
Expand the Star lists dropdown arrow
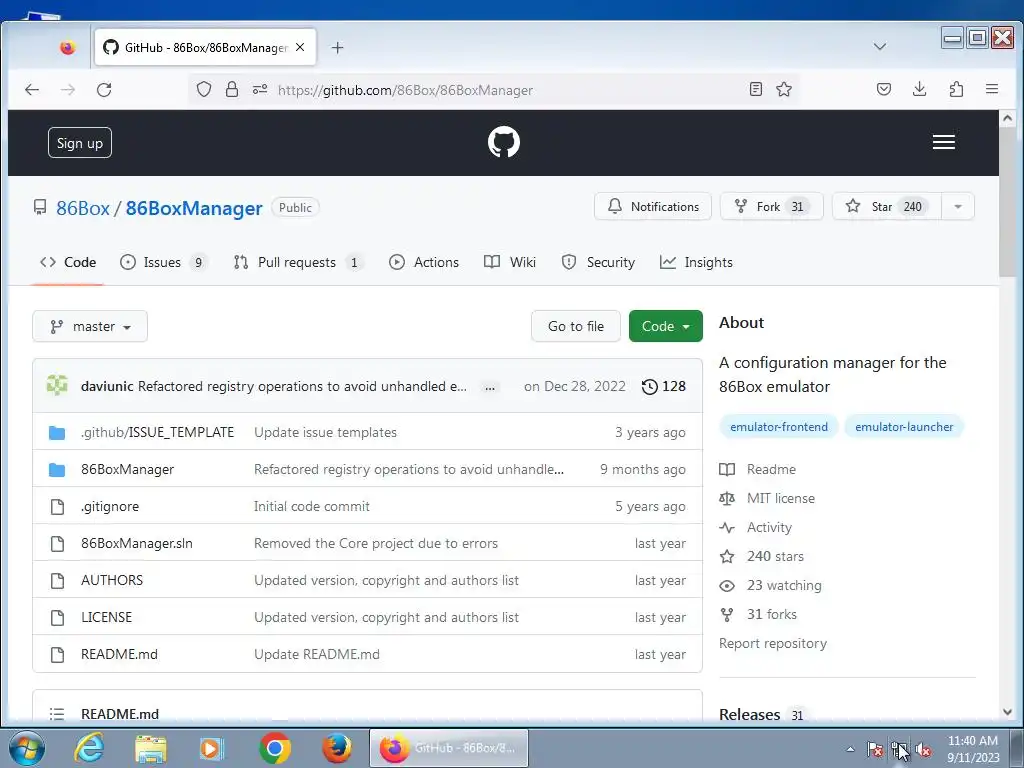pos(958,206)
